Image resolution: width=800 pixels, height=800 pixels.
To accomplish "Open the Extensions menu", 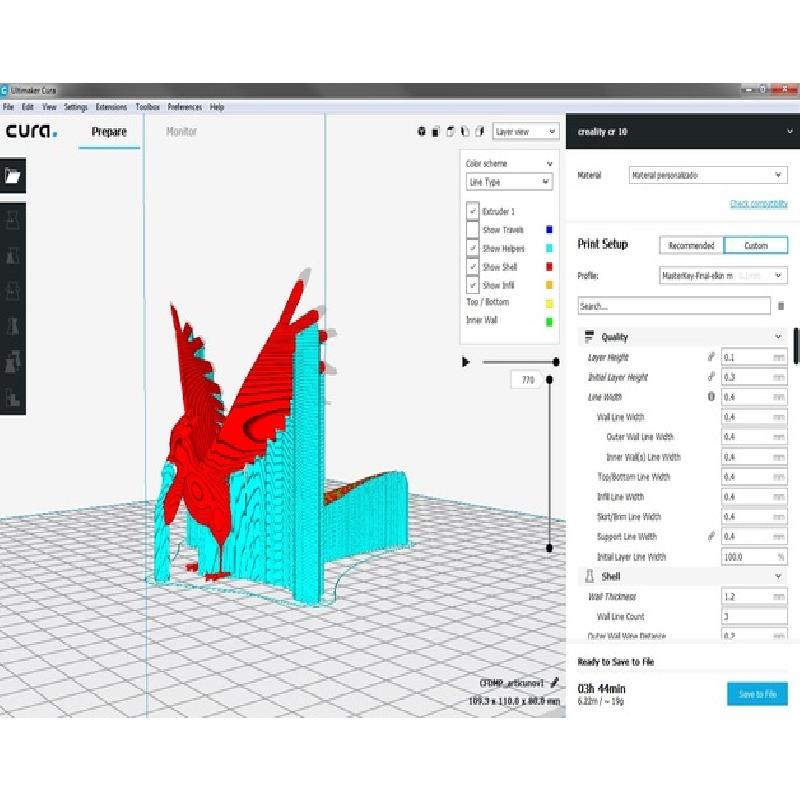I will (x=111, y=107).
